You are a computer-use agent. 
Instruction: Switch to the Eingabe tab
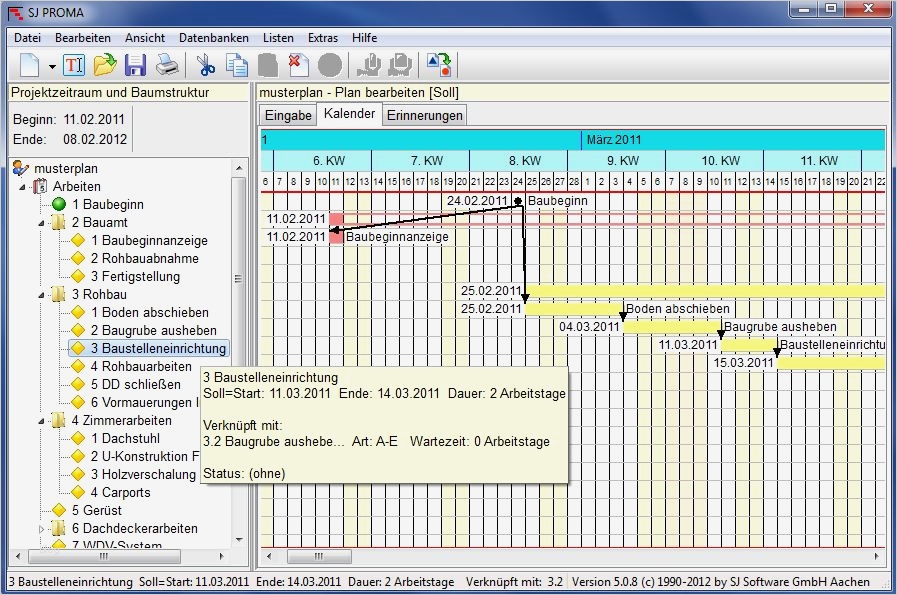click(288, 115)
